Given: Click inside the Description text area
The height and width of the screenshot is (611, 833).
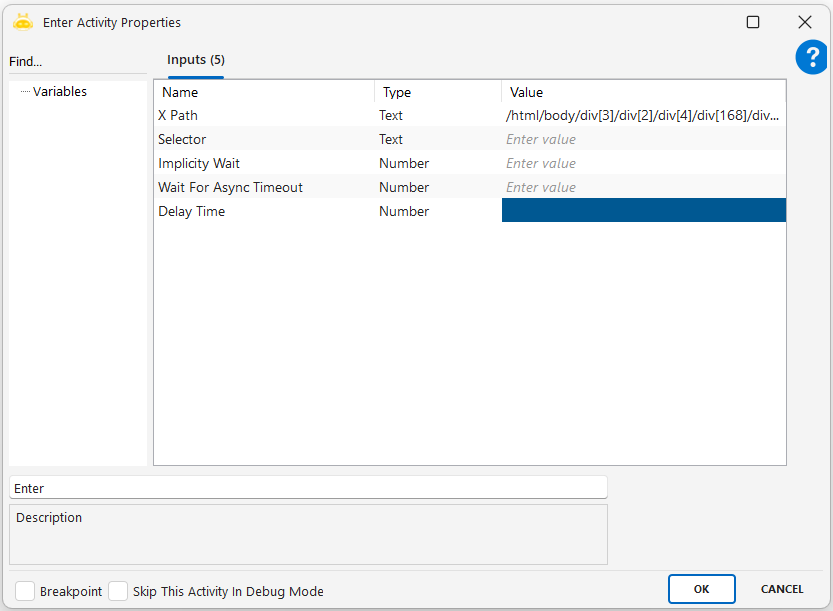Looking at the screenshot, I should click(308, 539).
